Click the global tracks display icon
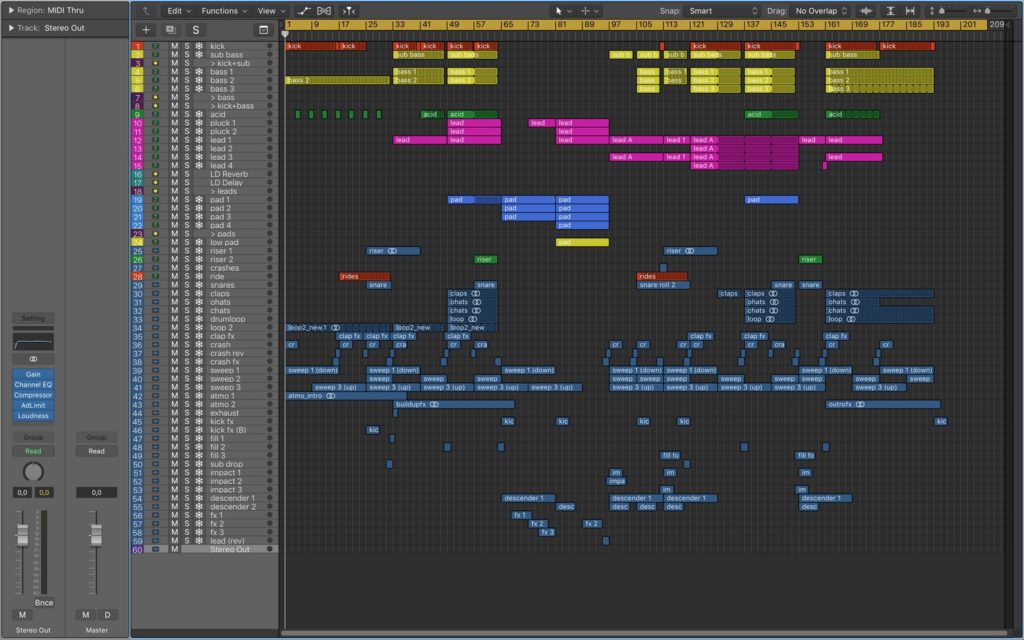Viewport: 1024px width, 640px height. (263, 29)
